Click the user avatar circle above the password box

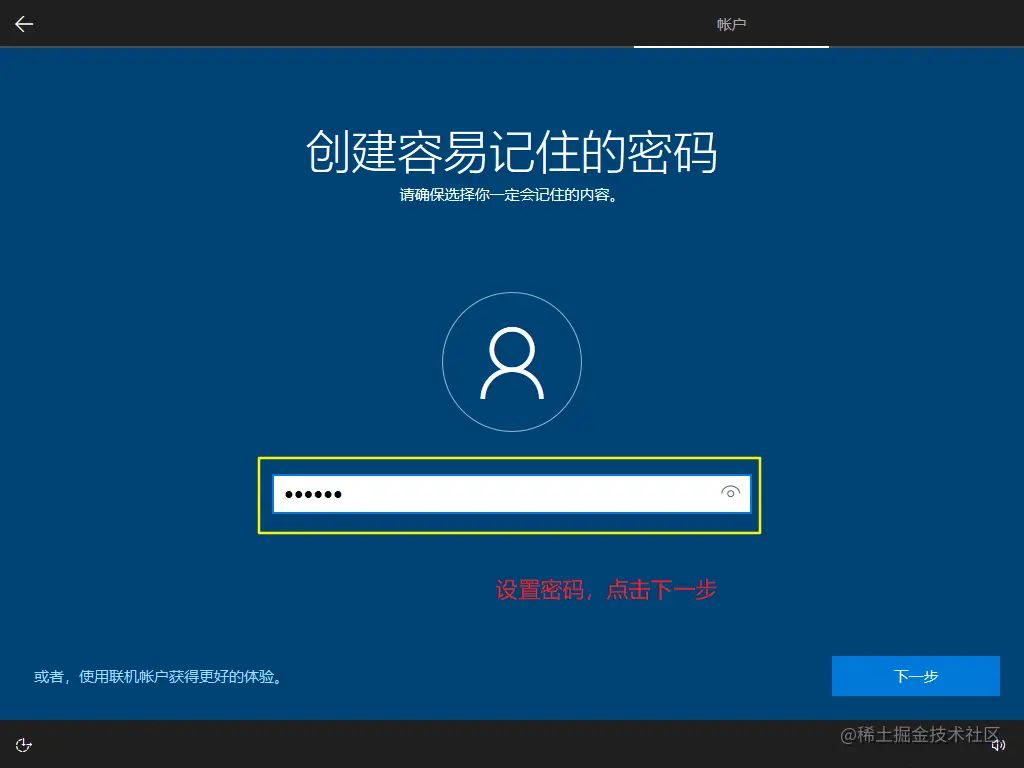click(x=512, y=362)
